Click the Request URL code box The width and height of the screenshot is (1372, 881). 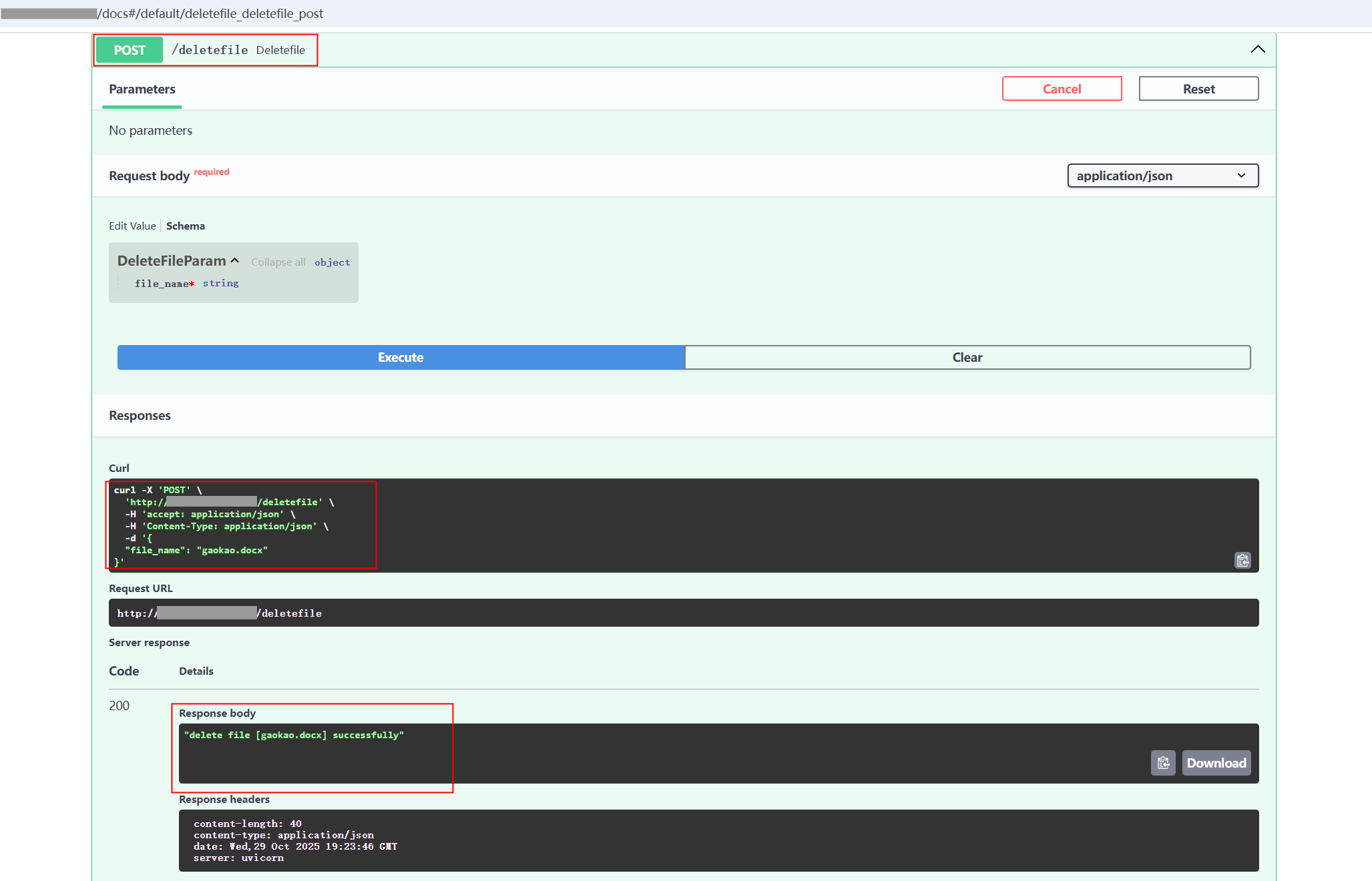[684, 613]
